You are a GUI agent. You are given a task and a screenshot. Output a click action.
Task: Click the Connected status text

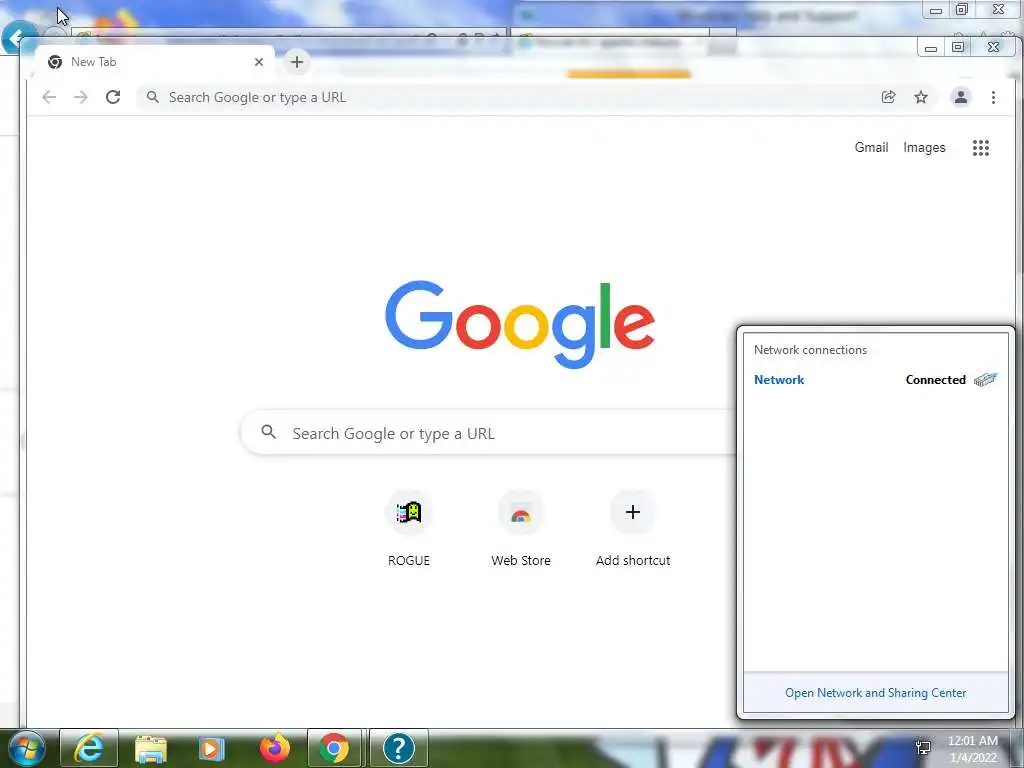click(935, 380)
